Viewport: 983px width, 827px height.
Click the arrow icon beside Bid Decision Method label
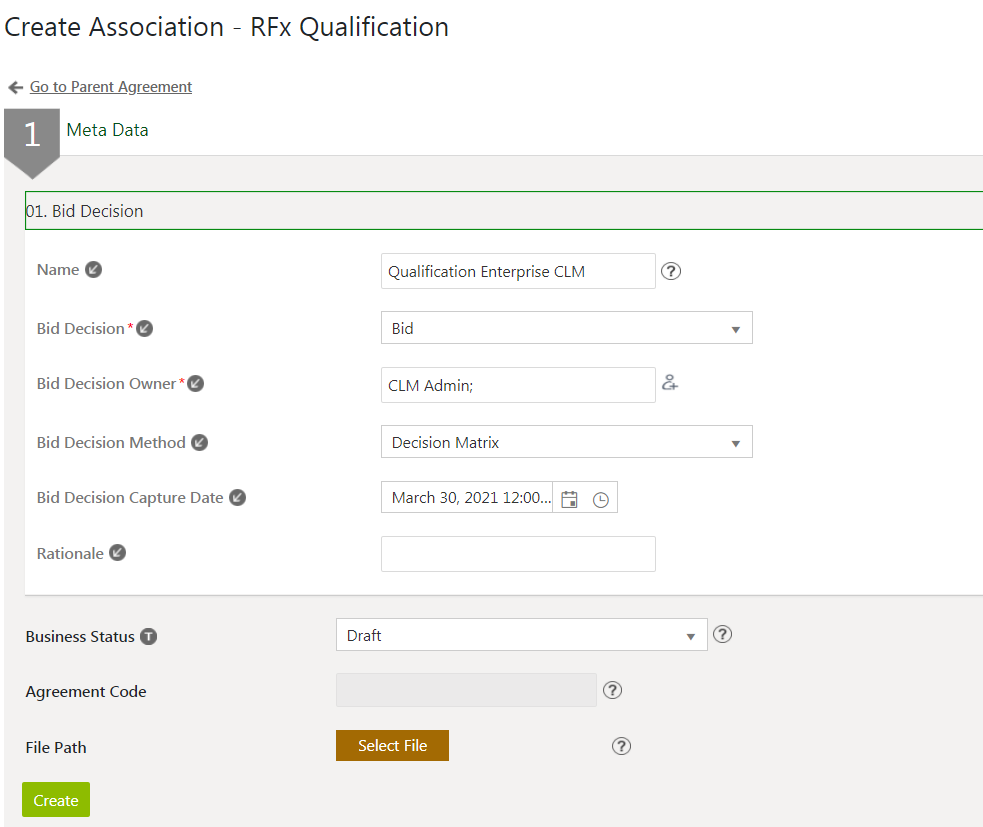coord(200,442)
